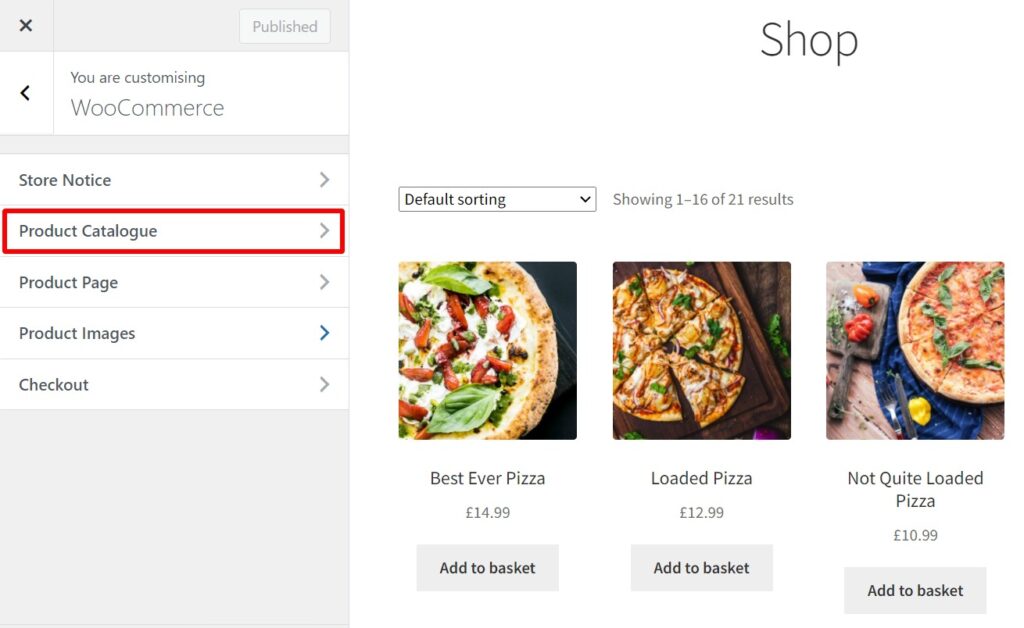Click the Product Catalogue arrow icon
This screenshot has width=1024, height=628.
click(x=323, y=231)
